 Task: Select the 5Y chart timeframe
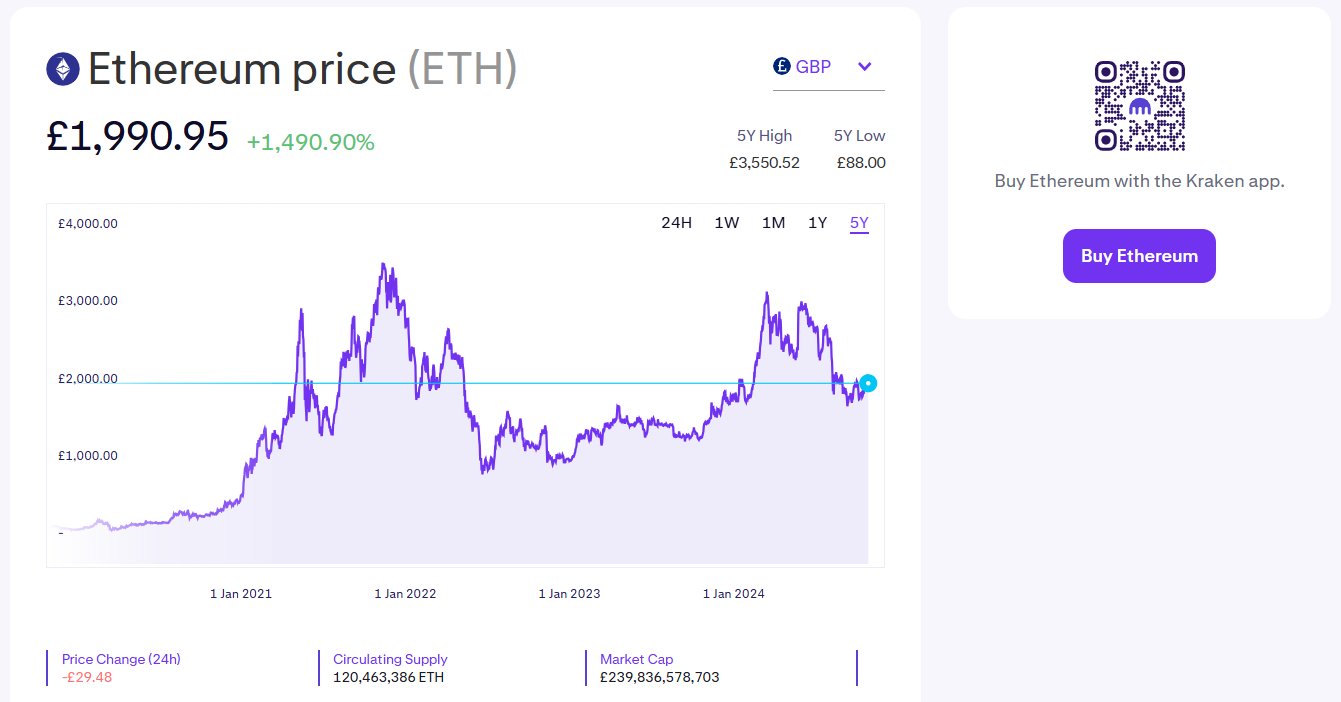click(859, 222)
